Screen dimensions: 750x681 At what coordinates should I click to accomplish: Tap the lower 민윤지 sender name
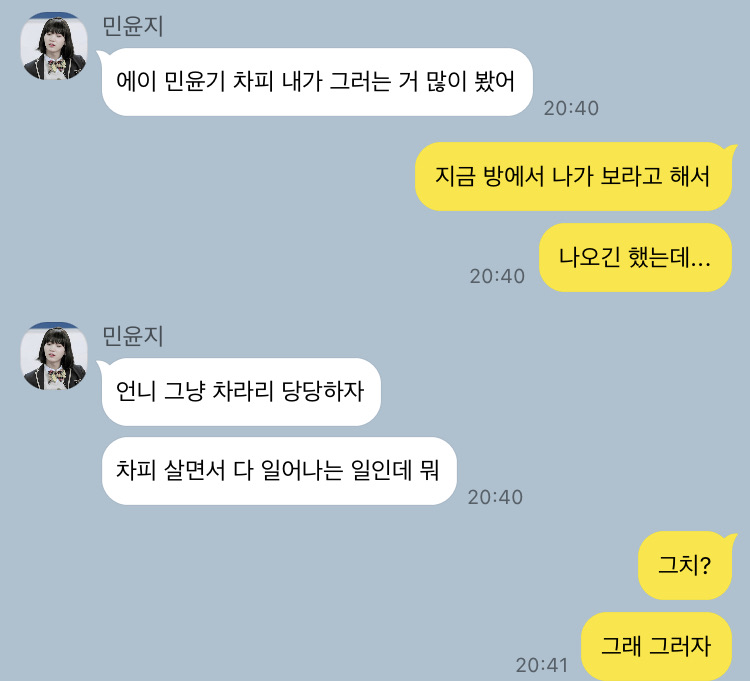[x=133, y=336]
